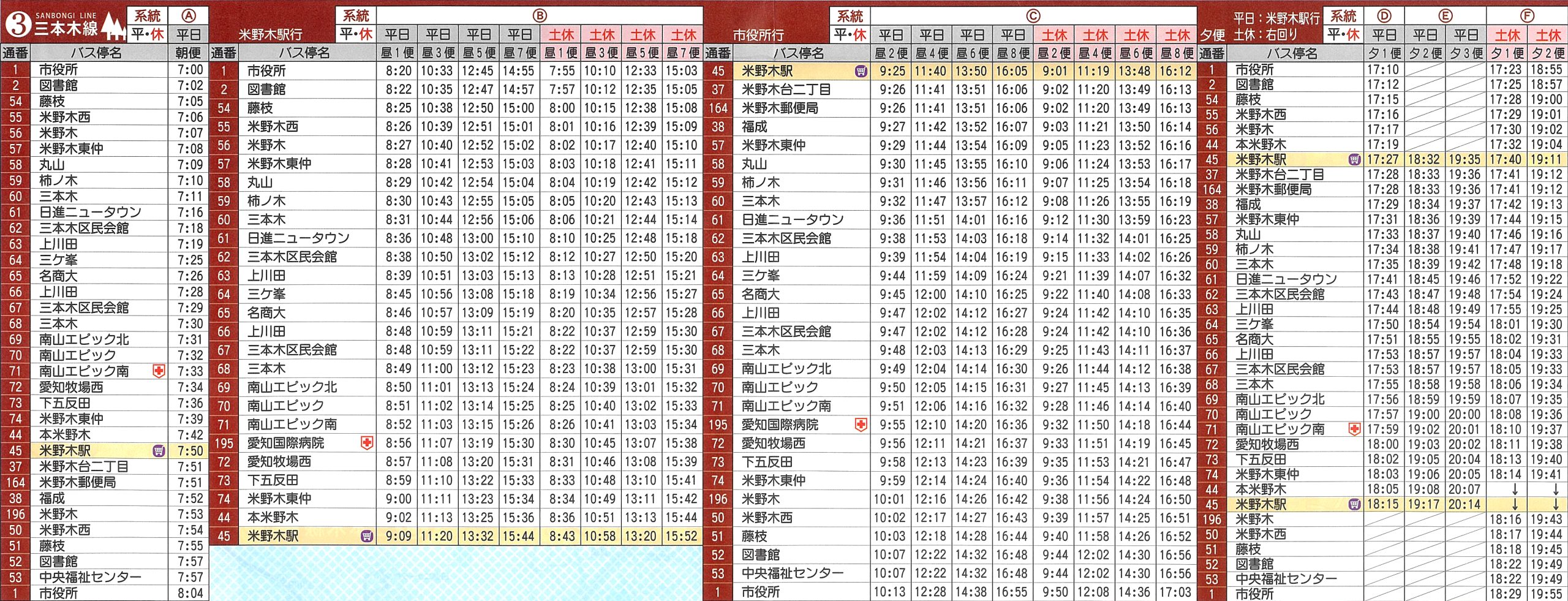
Task: Click the 9:09 arrival at 米野木駅
Action: pos(398,536)
